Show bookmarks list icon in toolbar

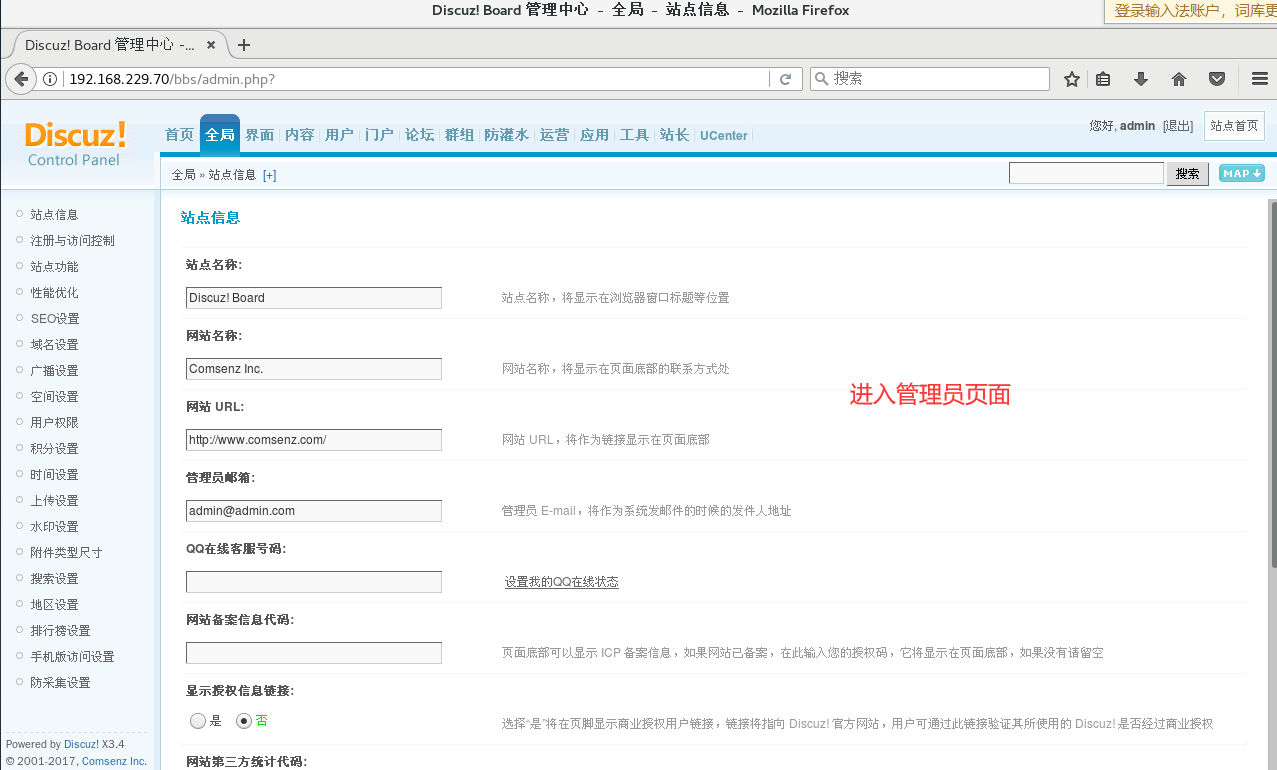tap(1103, 79)
